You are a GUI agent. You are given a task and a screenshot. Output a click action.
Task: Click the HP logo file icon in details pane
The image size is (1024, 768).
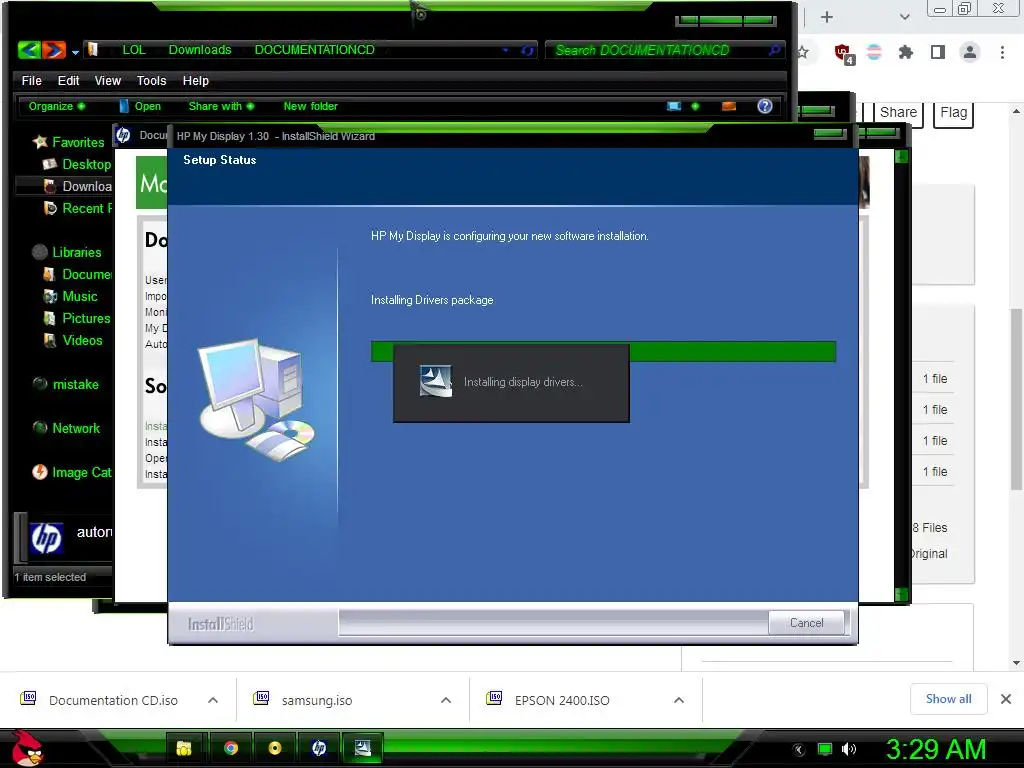pyautogui.click(x=46, y=539)
